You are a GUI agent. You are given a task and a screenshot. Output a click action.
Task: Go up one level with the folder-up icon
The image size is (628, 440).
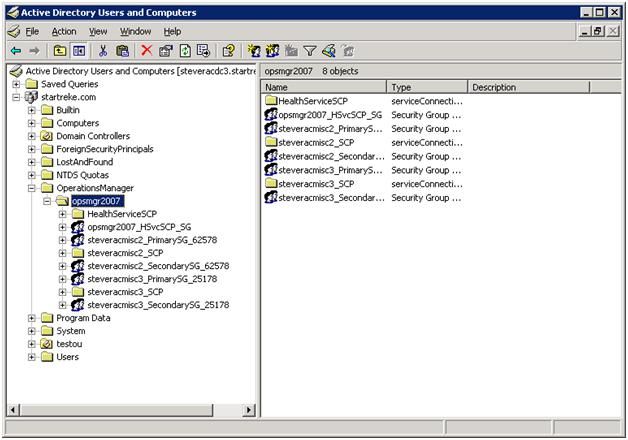(60, 51)
